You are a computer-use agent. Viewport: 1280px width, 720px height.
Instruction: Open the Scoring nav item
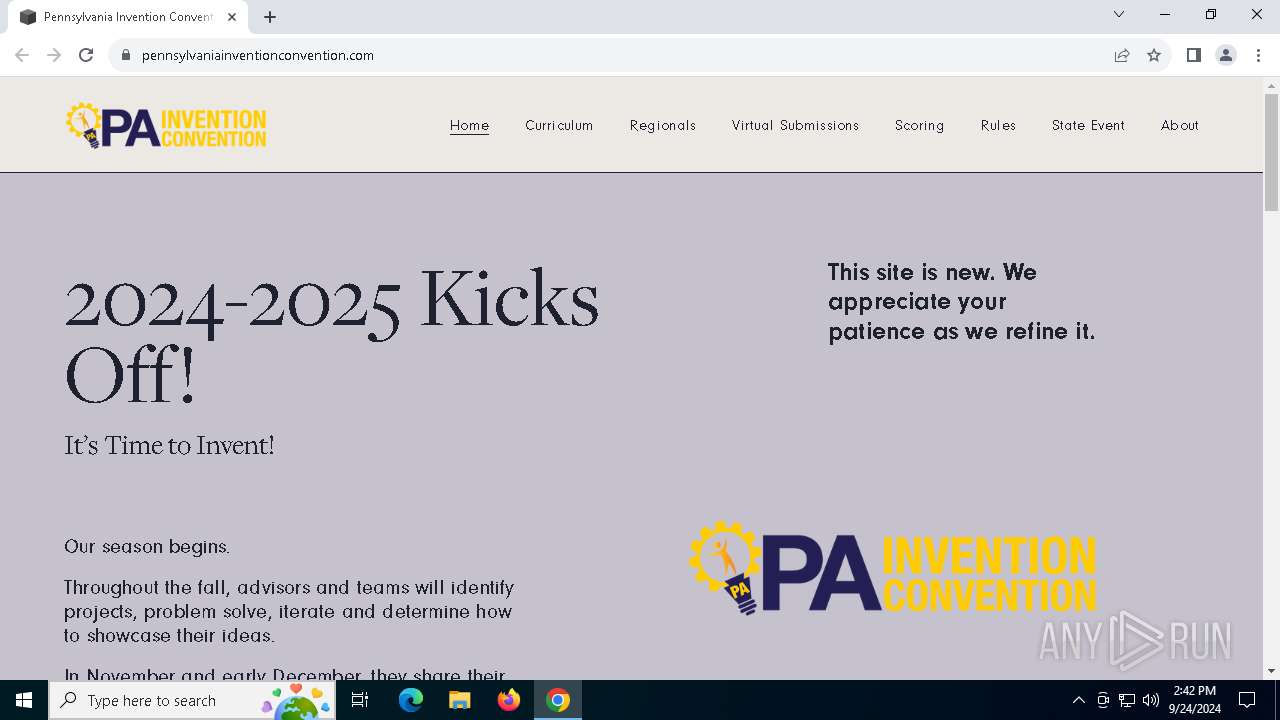(919, 125)
